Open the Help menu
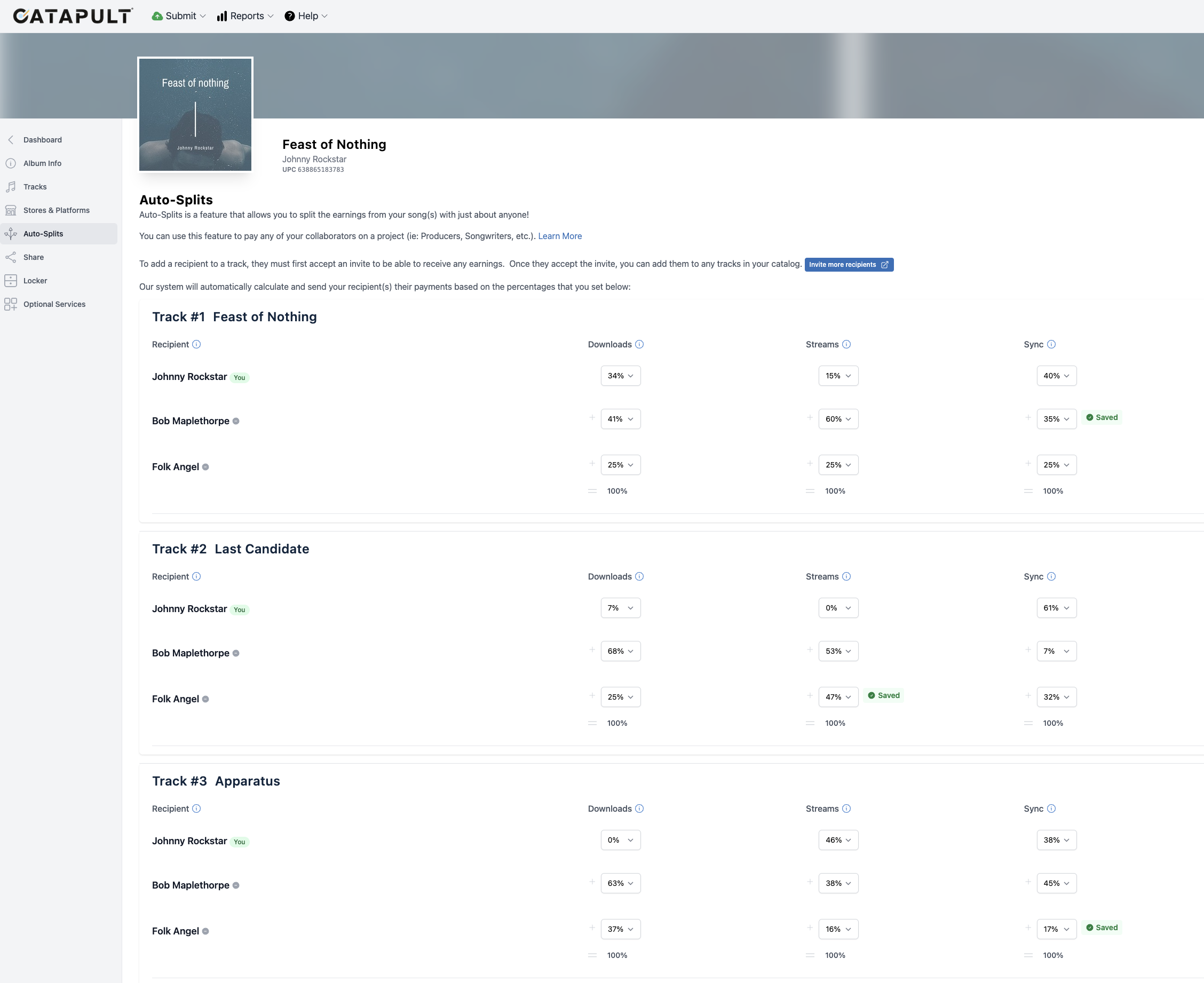This screenshot has width=1204, height=983. pos(306,16)
